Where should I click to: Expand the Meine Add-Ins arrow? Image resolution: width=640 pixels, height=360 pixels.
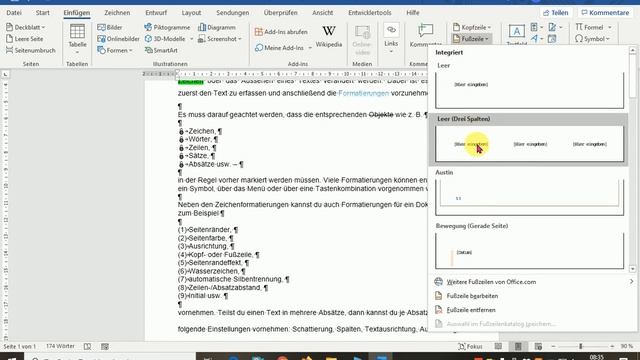point(310,48)
